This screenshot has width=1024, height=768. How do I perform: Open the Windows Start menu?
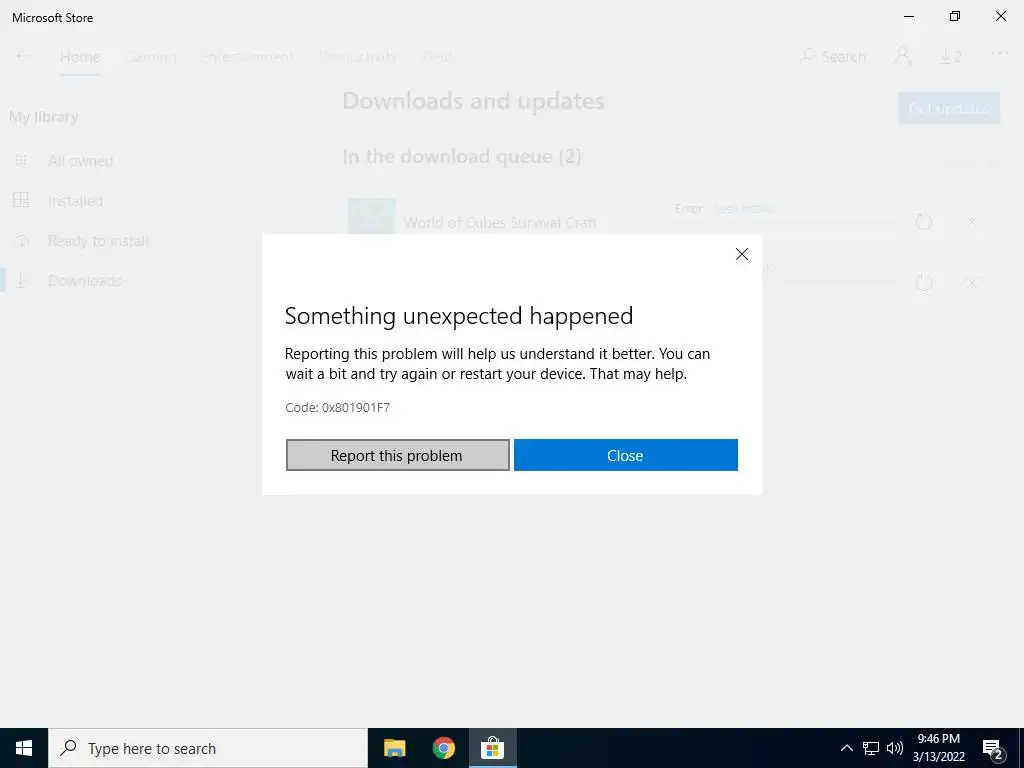(x=24, y=748)
